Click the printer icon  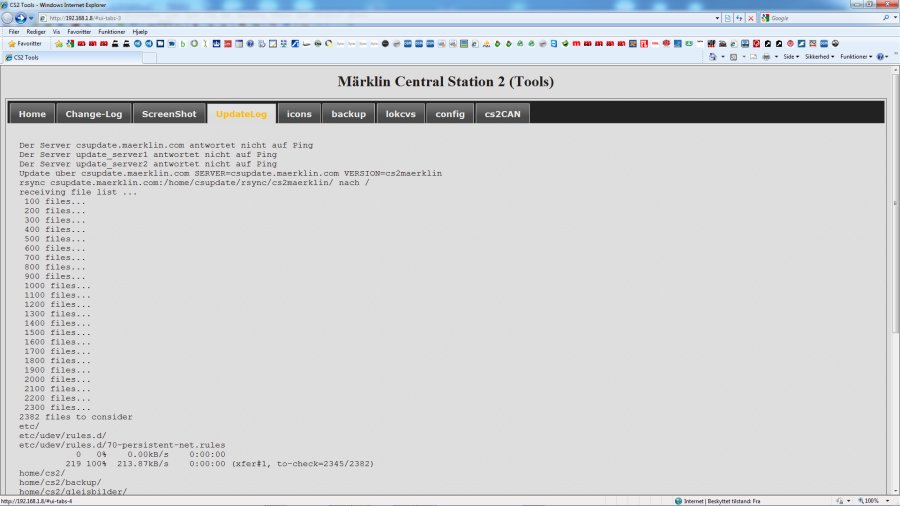point(766,57)
